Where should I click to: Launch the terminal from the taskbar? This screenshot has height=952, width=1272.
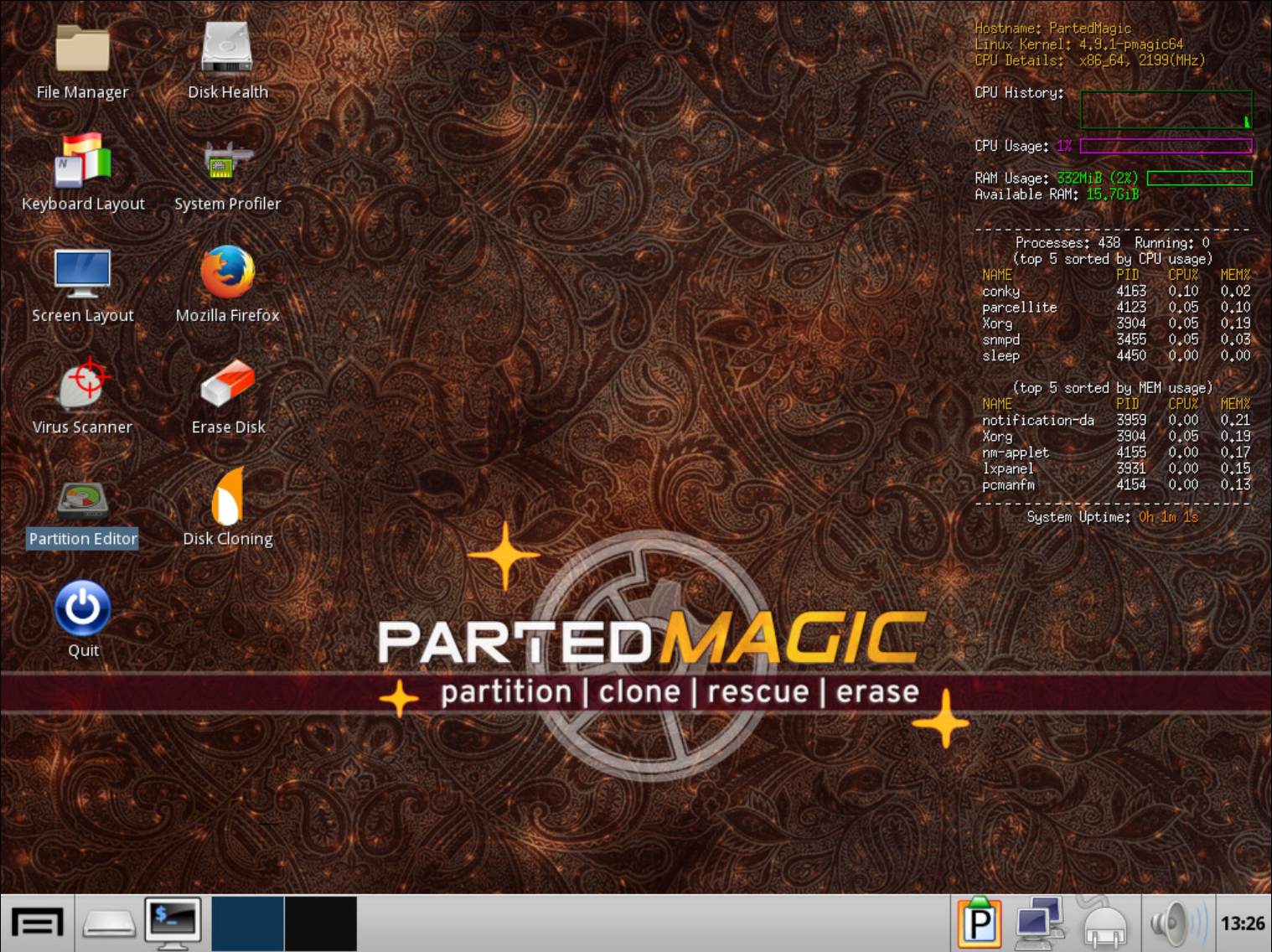click(173, 924)
